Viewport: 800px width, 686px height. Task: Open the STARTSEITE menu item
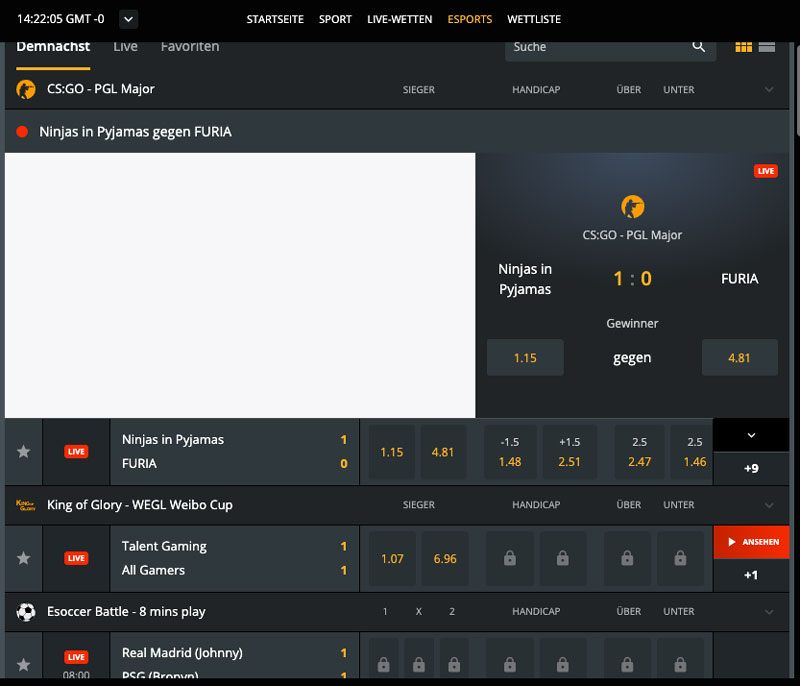pos(275,19)
